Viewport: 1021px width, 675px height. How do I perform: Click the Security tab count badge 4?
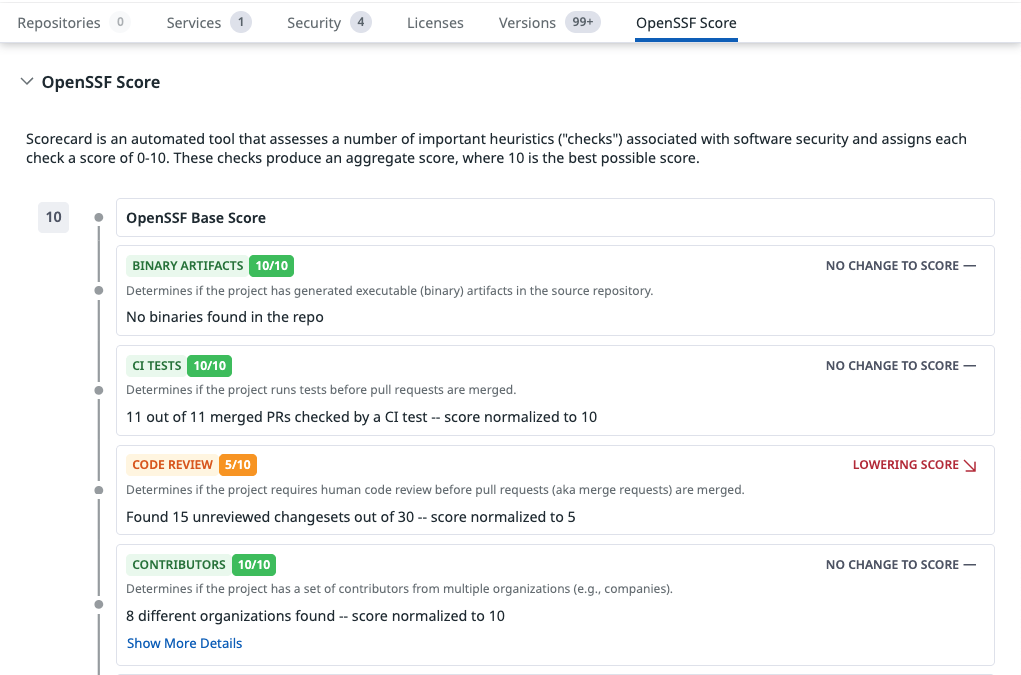[361, 23]
